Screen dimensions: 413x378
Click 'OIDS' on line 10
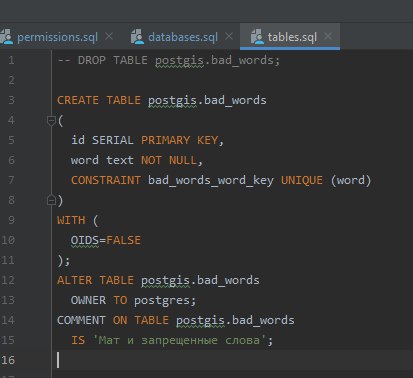pos(85,240)
